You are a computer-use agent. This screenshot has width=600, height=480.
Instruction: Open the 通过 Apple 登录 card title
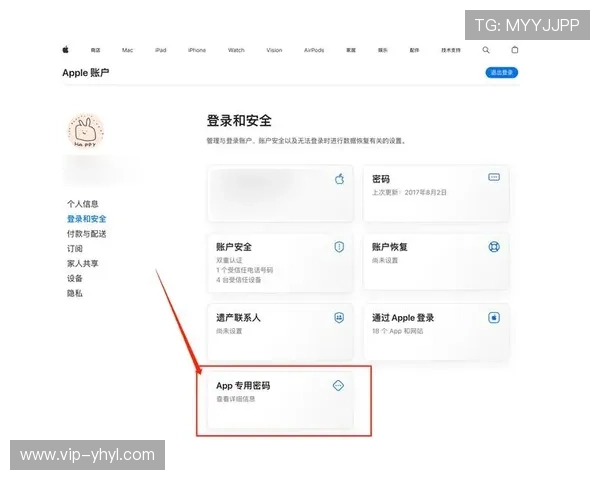403,318
